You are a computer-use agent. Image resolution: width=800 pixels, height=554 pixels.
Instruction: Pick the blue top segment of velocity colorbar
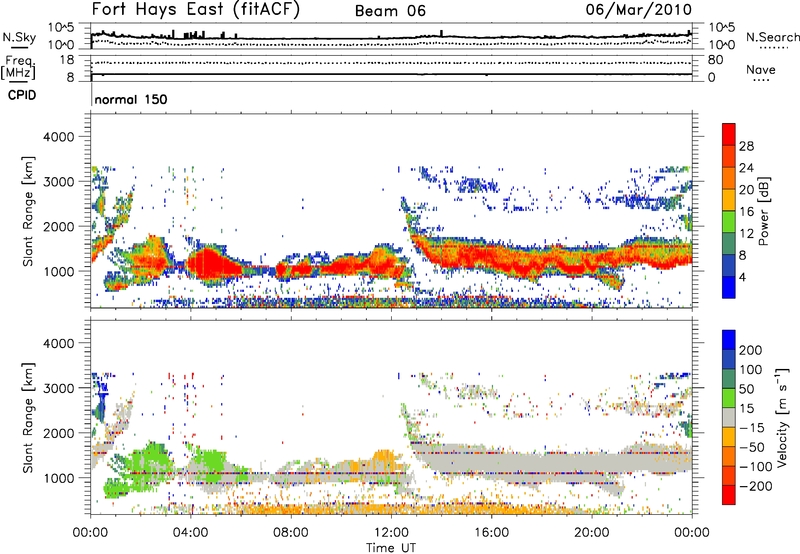[x=729, y=340]
